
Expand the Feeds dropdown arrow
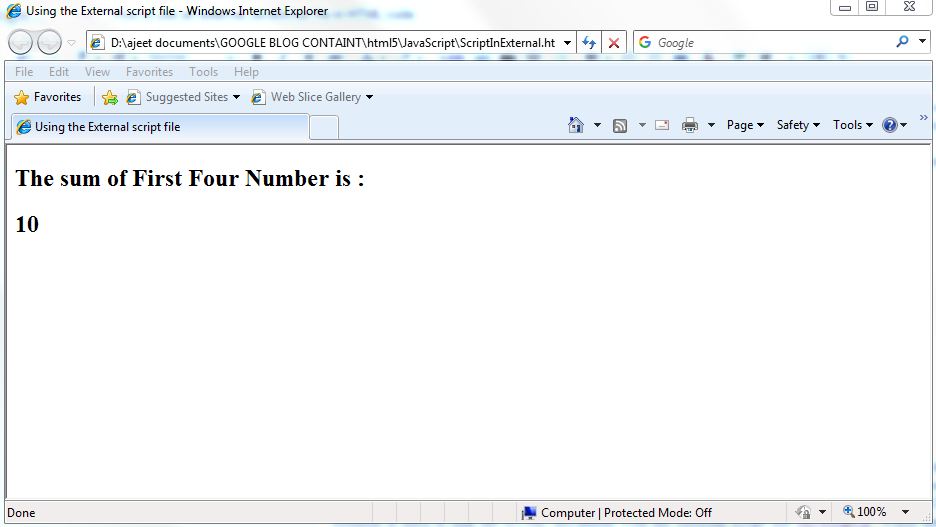point(642,125)
